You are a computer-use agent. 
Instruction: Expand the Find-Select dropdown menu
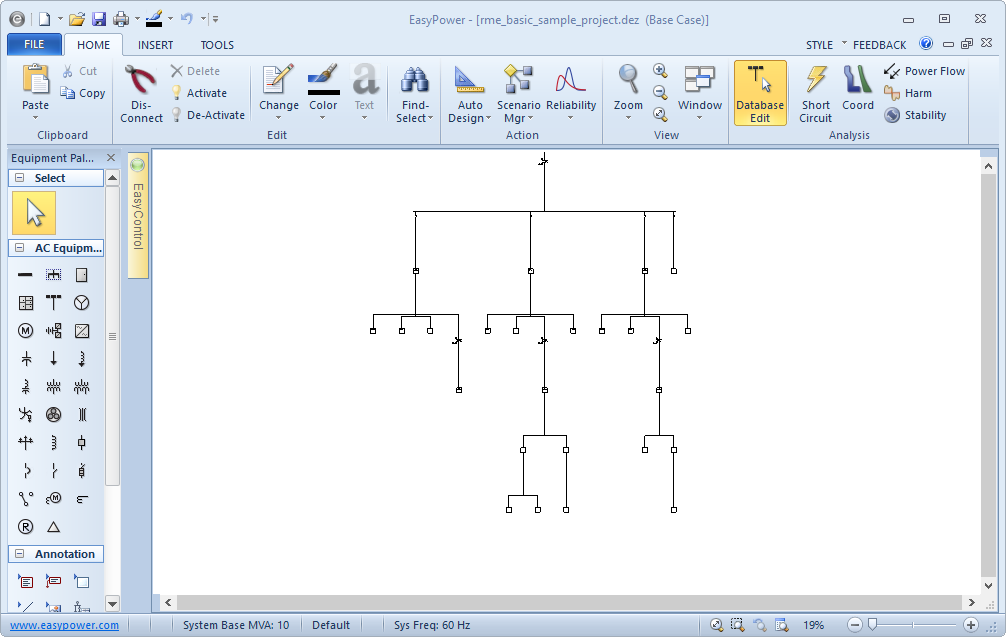pyautogui.click(x=415, y=93)
